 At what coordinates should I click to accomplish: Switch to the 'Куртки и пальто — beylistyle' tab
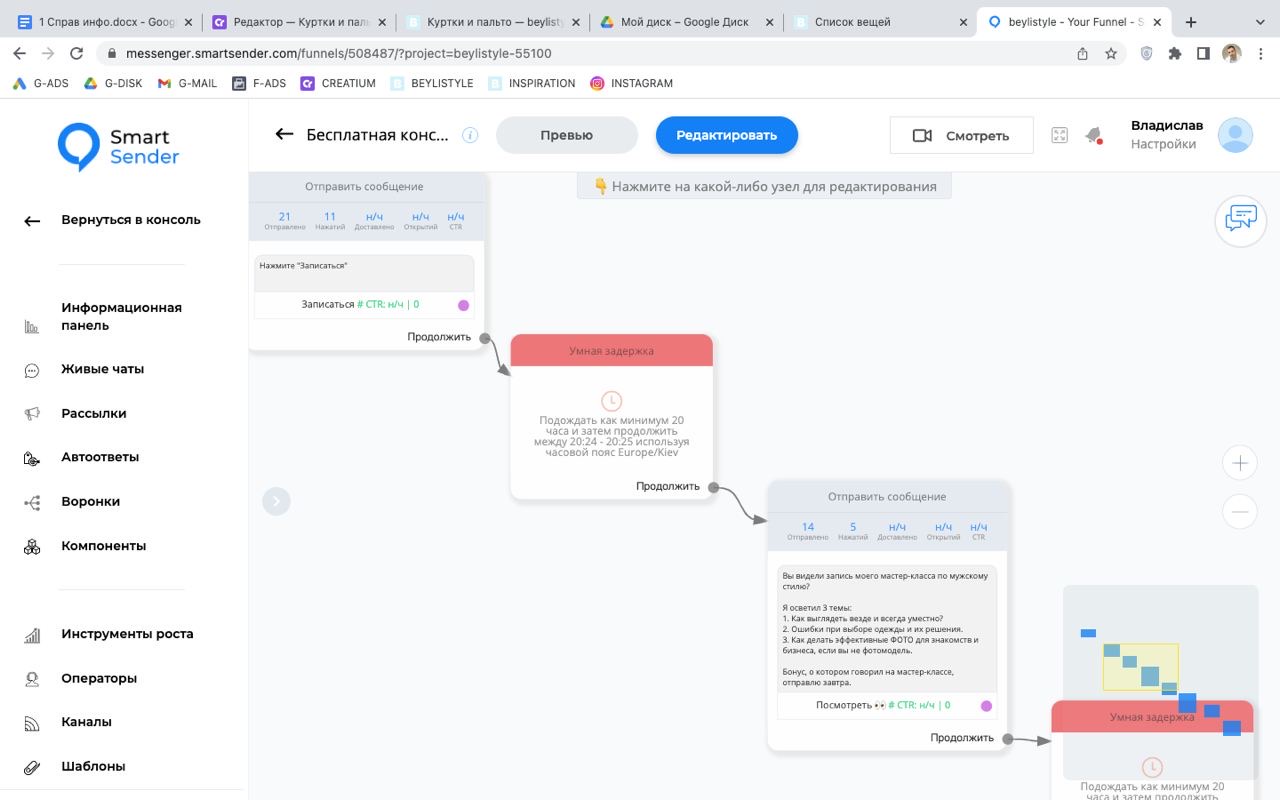[493, 21]
